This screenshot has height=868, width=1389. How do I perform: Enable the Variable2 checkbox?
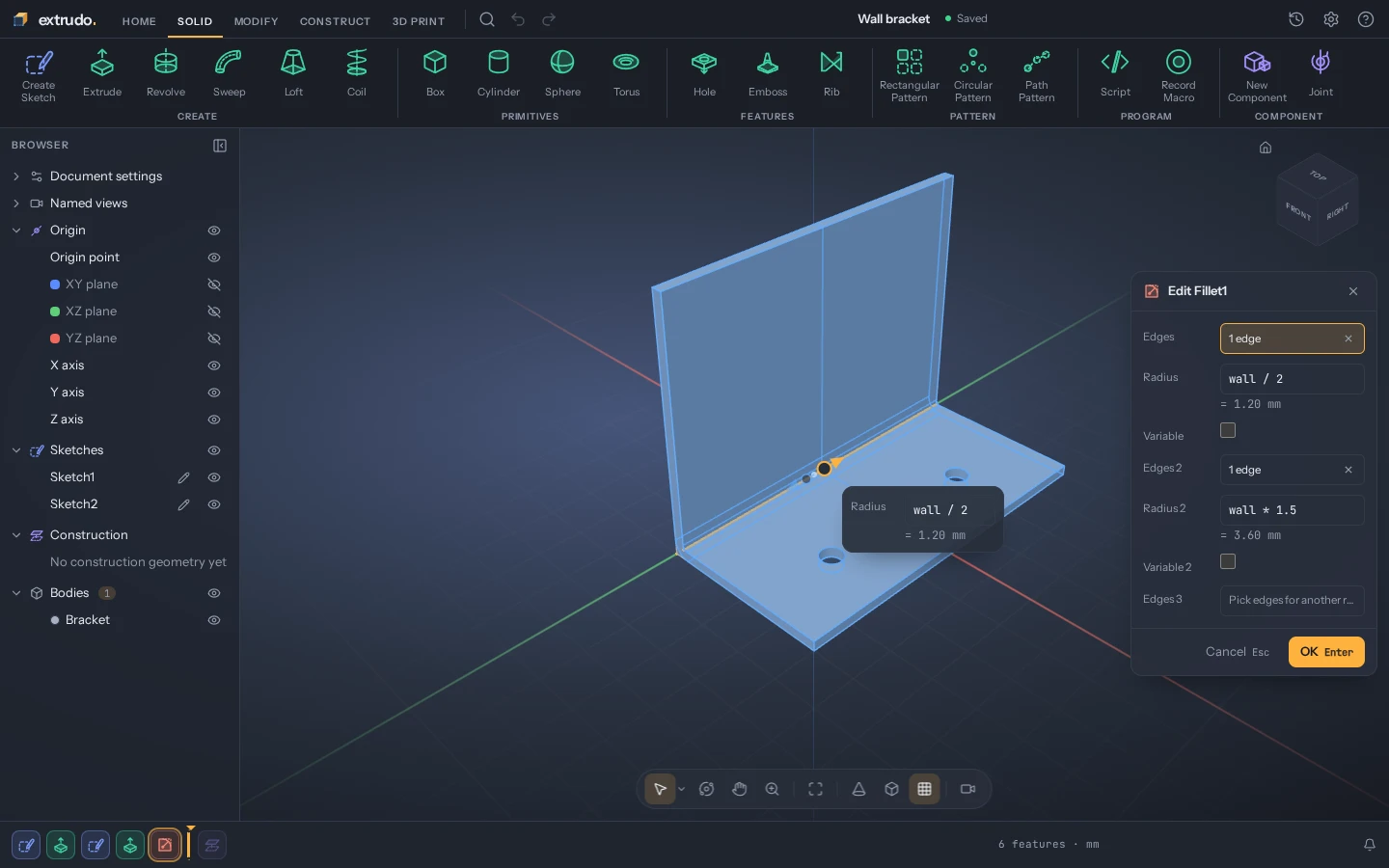(x=1228, y=561)
